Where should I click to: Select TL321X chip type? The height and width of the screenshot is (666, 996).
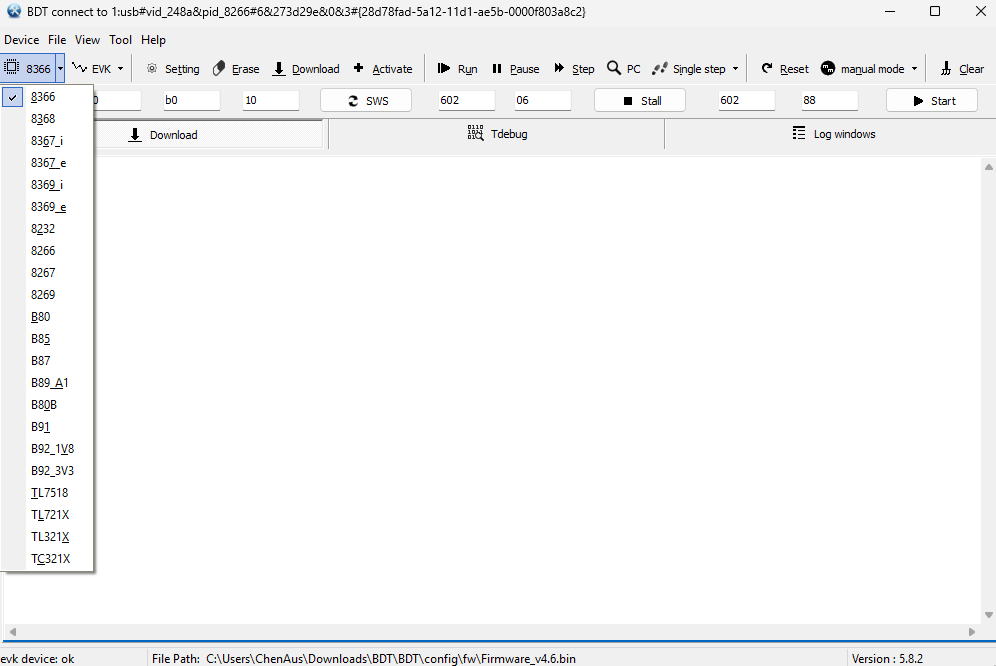pyautogui.click(x=50, y=537)
